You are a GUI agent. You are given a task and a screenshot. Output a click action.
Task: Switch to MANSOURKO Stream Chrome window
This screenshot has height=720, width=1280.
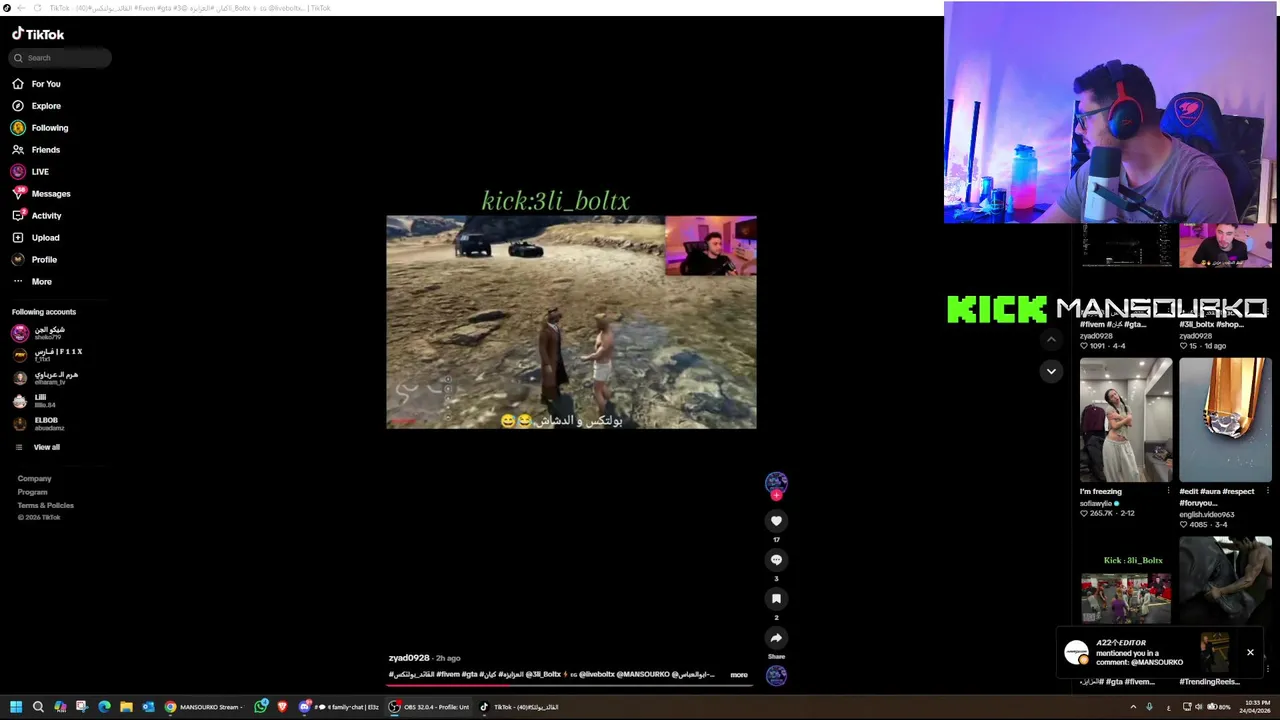pos(203,707)
